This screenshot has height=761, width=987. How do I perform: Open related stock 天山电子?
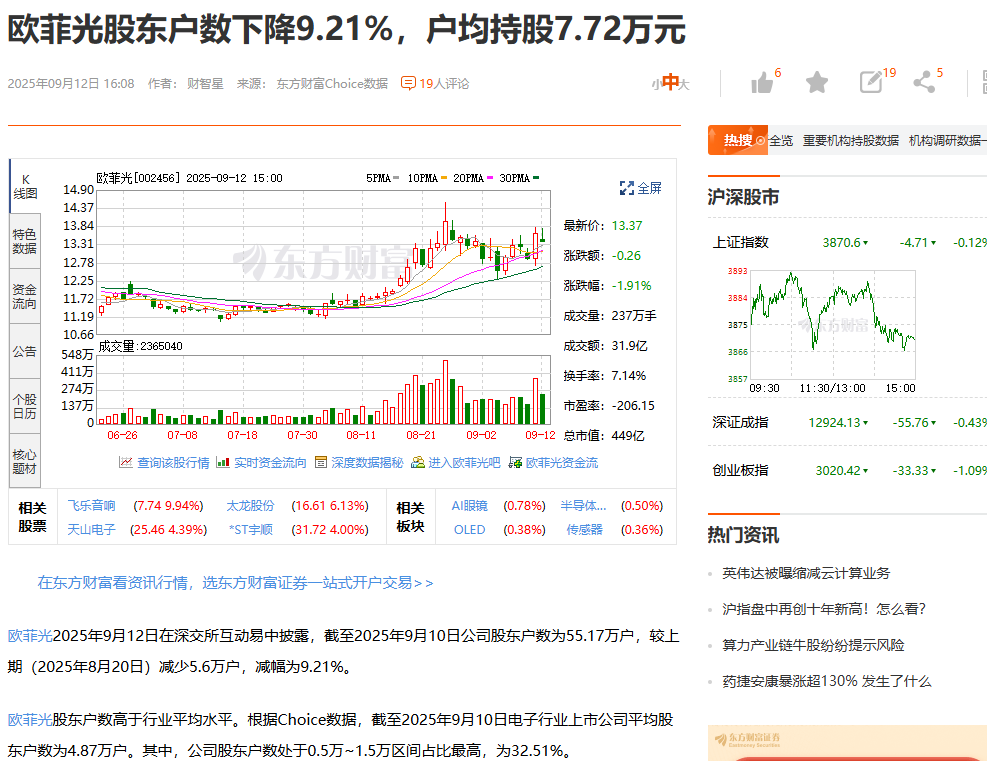coord(91,530)
